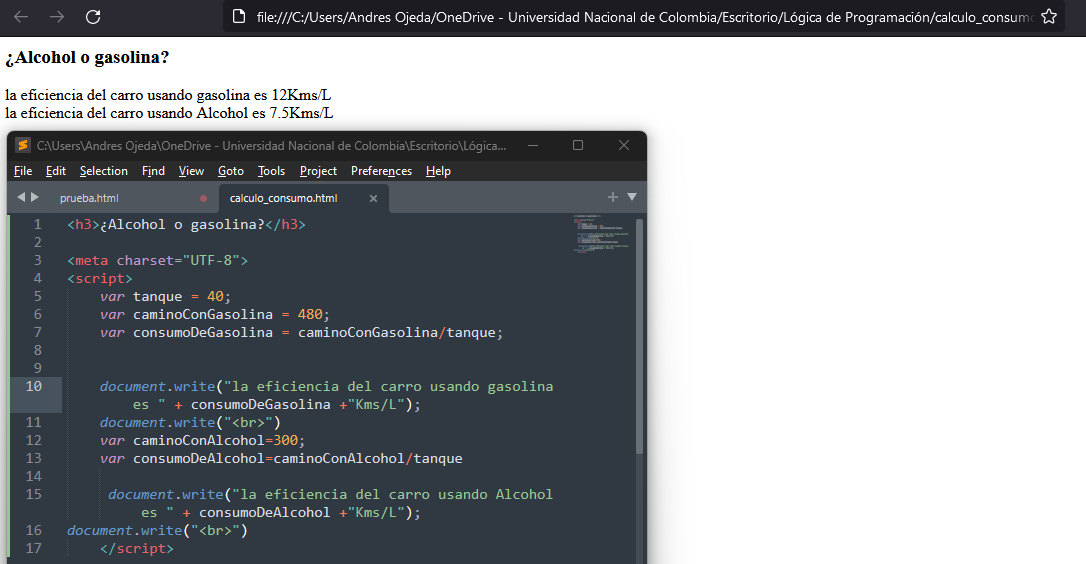Click the closing </script> tag on line 17
Image resolution: width=1086 pixels, height=564 pixels.
pyautogui.click(x=136, y=549)
